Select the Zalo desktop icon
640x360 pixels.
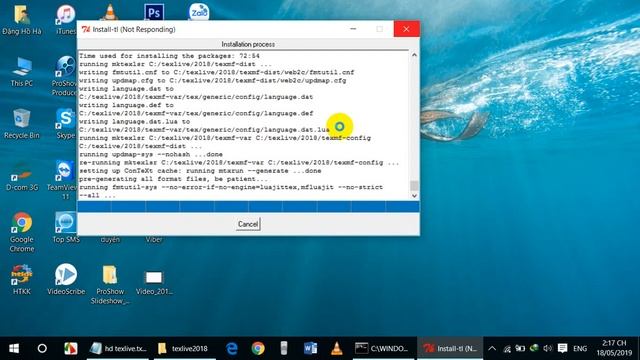199,12
